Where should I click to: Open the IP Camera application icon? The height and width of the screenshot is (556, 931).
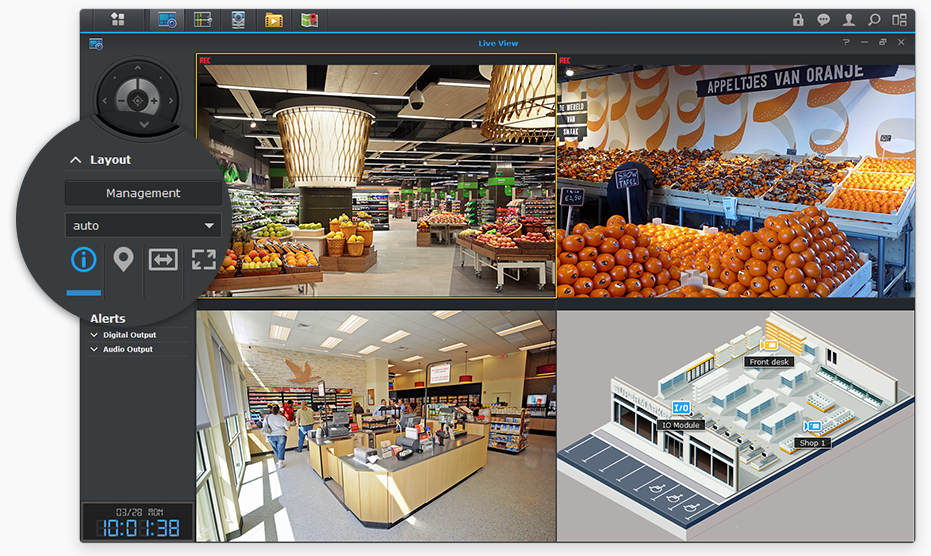(x=238, y=19)
